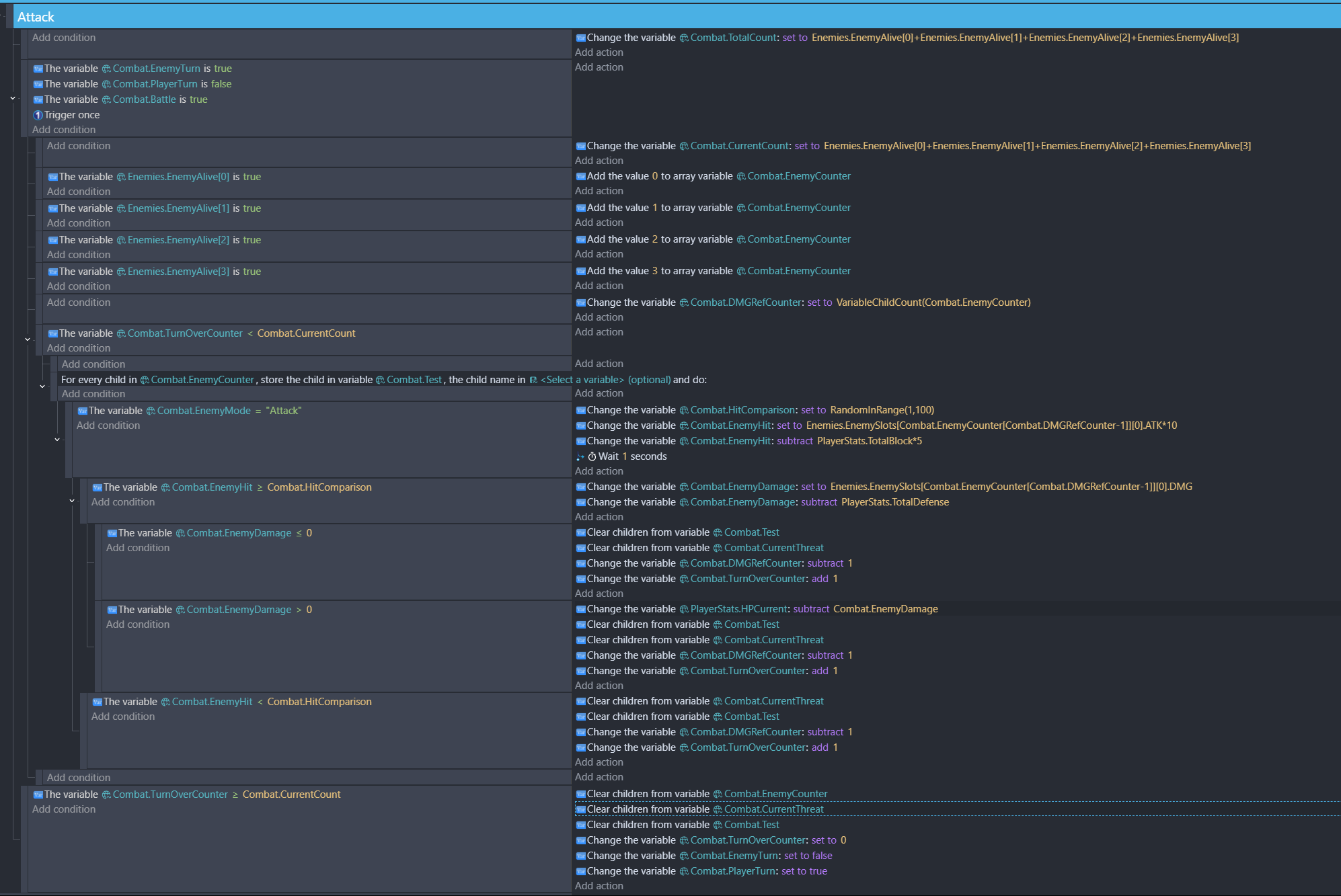
Task: Collapse the TurnOverCounter < CurrentCount event chevron
Action: click(x=28, y=339)
